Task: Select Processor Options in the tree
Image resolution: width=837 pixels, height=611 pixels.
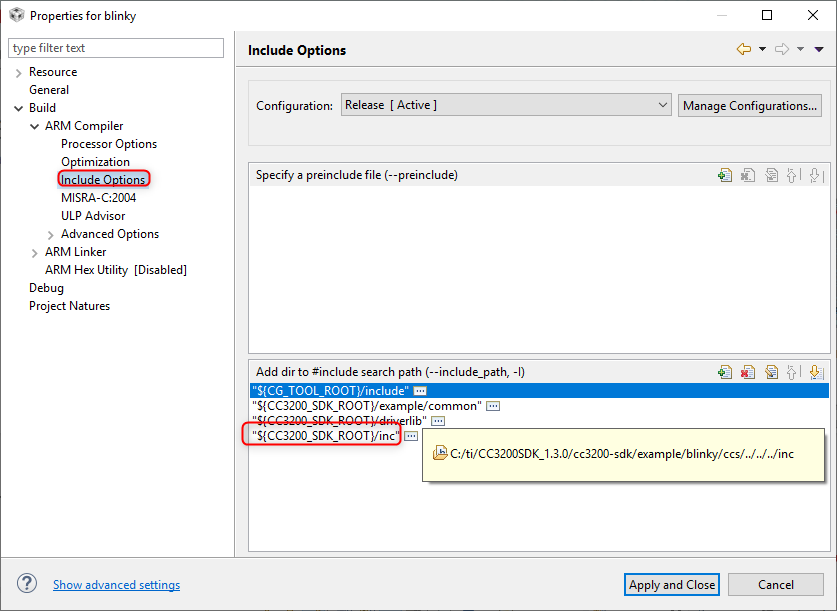Action: click(x=108, y=144)
